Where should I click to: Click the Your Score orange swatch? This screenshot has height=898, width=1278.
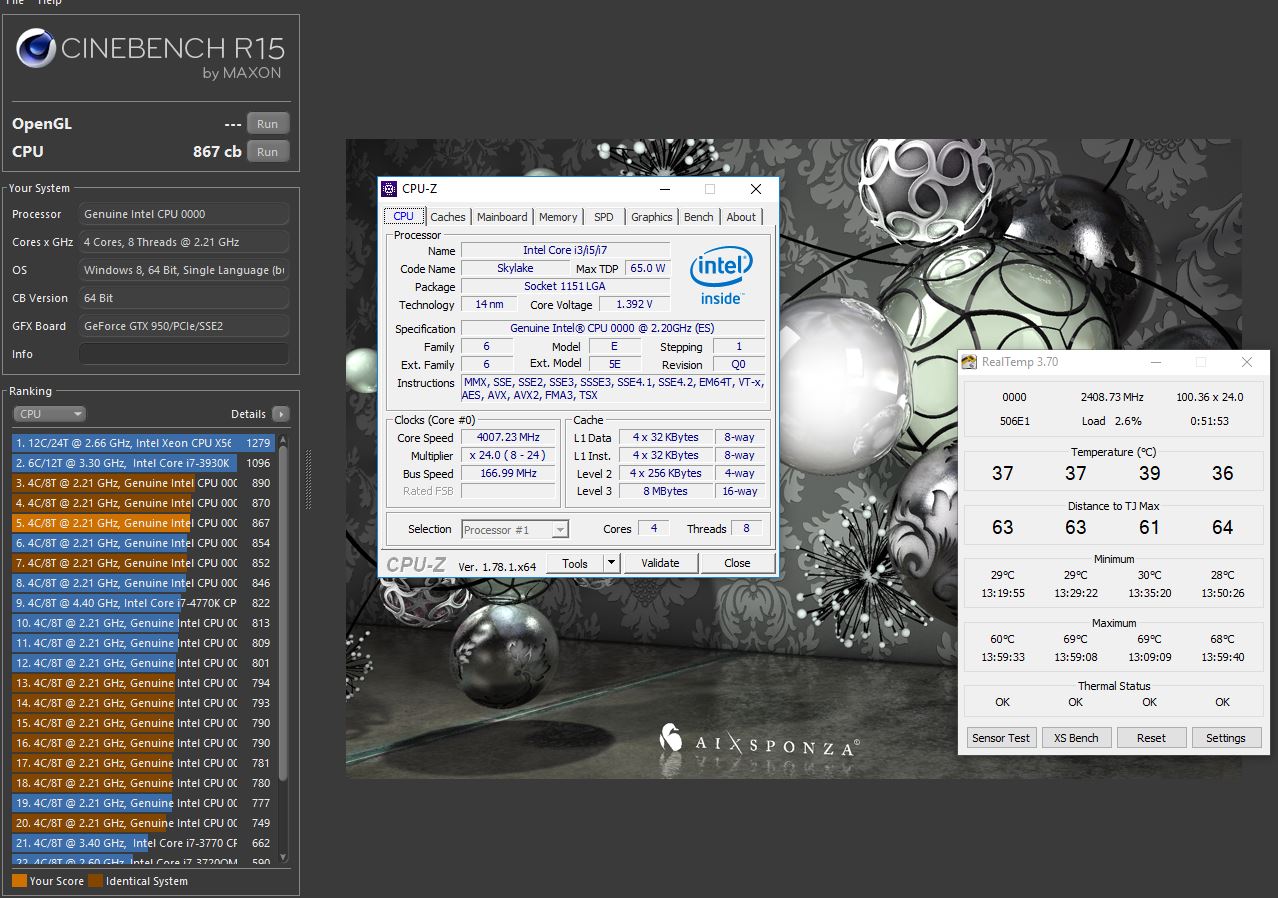click(19, 881)
